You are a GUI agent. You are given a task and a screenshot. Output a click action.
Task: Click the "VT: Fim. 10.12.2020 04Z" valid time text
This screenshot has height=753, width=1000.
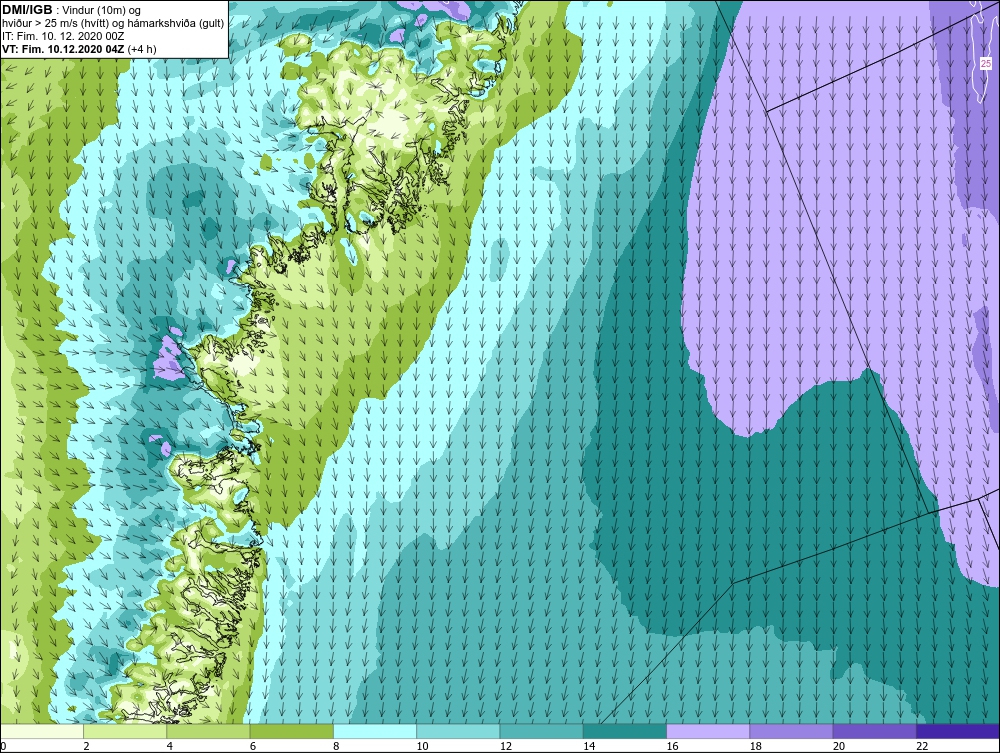[x=63, y=48]
